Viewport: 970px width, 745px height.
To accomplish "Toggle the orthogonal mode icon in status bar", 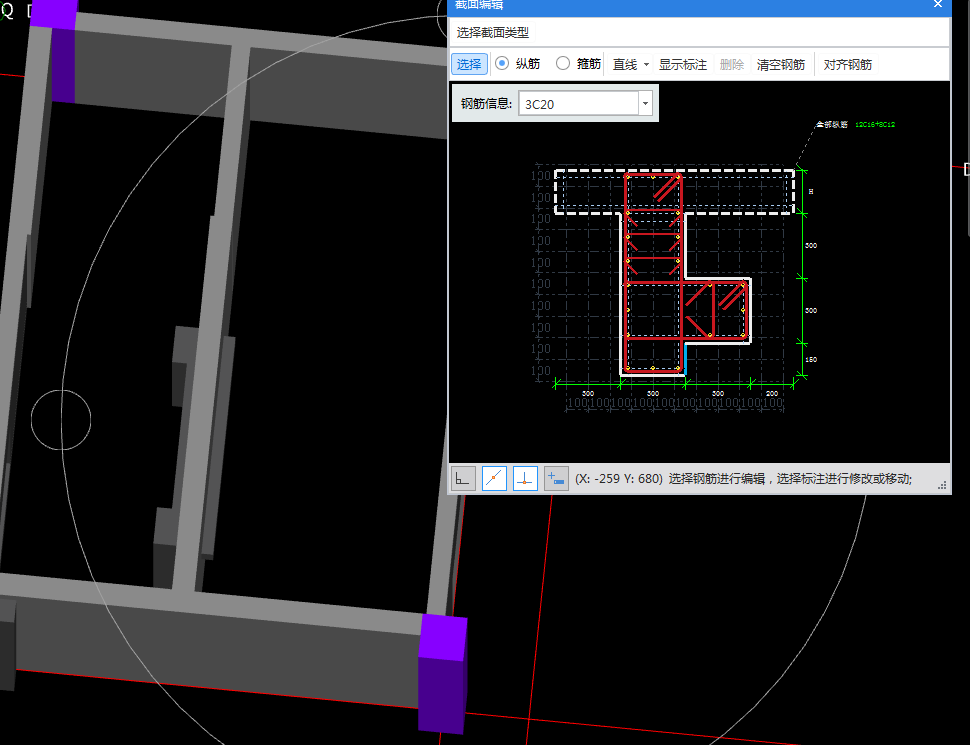I will coord(463,478).
